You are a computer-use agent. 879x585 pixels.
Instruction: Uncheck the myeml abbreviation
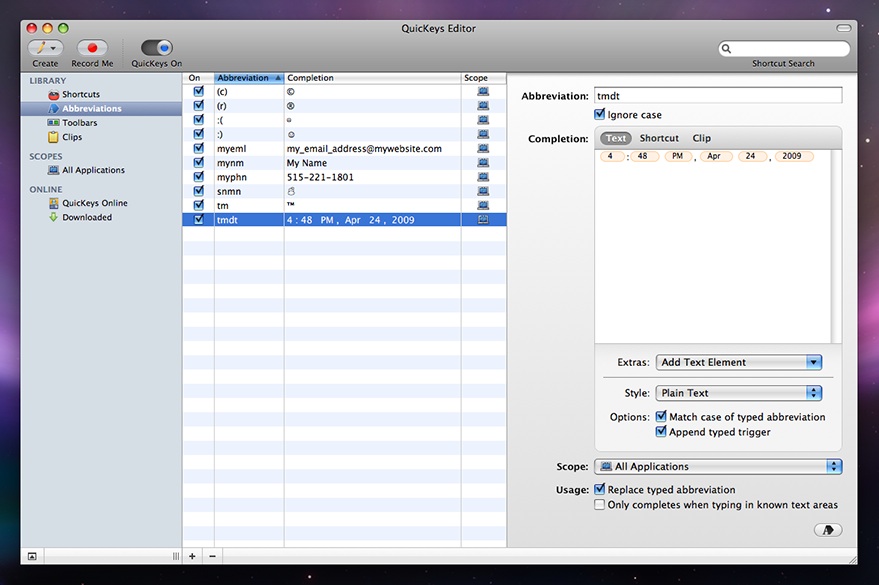[x=198, y=148]
